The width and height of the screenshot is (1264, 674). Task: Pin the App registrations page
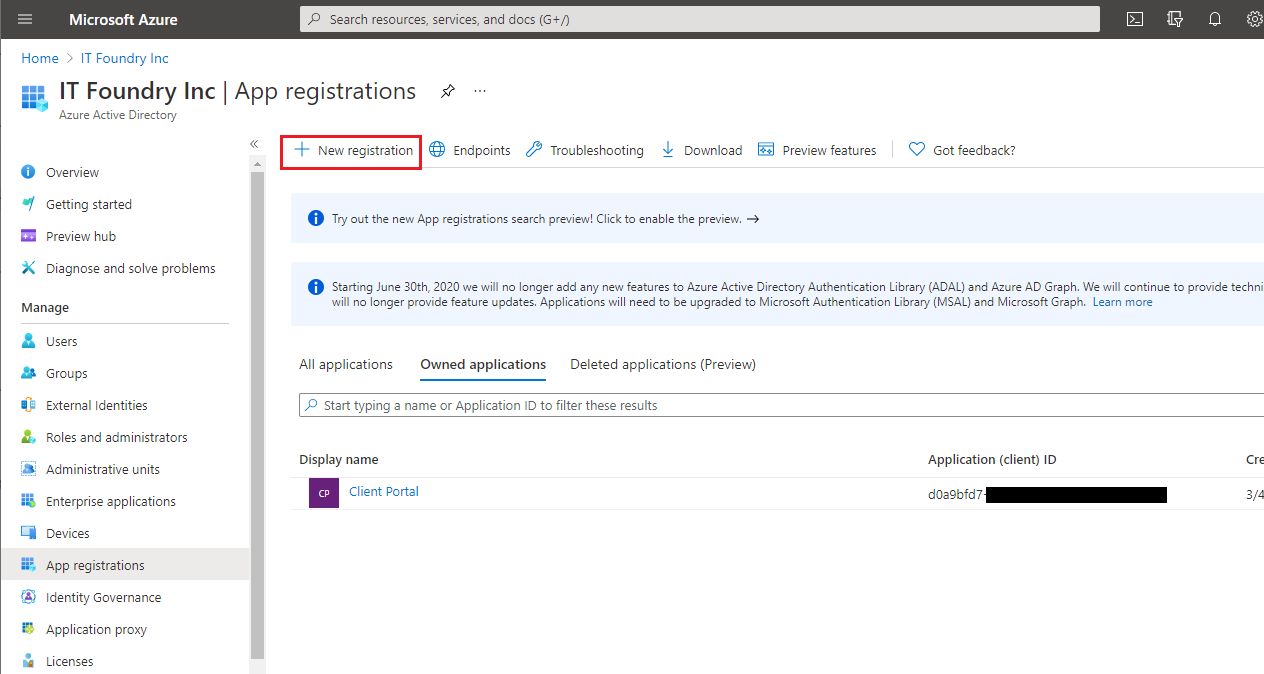click(x=447, y=90)
